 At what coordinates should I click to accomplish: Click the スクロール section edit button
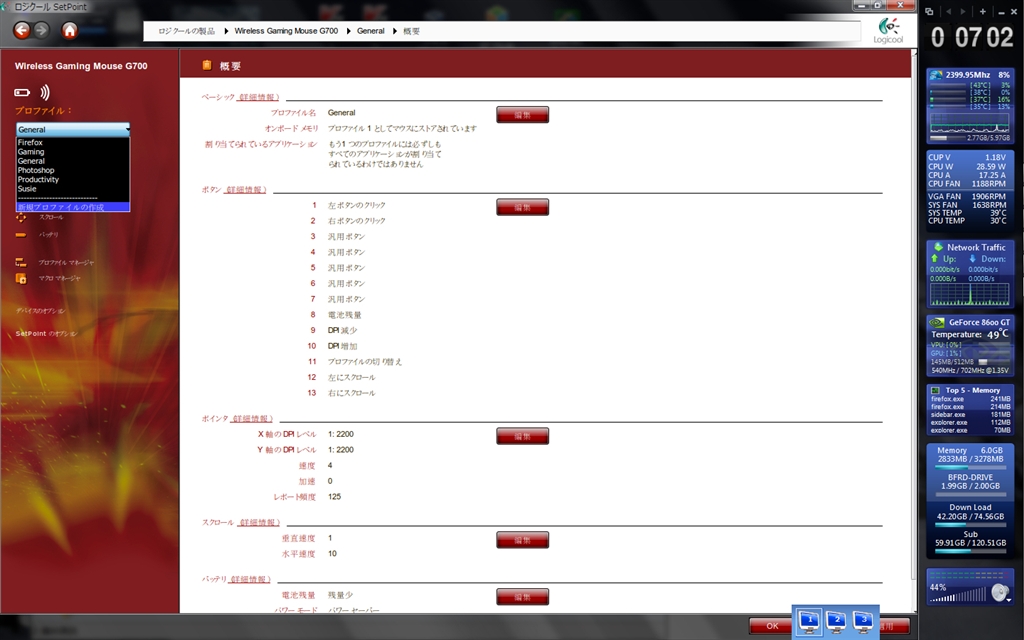tap(522, 540)
